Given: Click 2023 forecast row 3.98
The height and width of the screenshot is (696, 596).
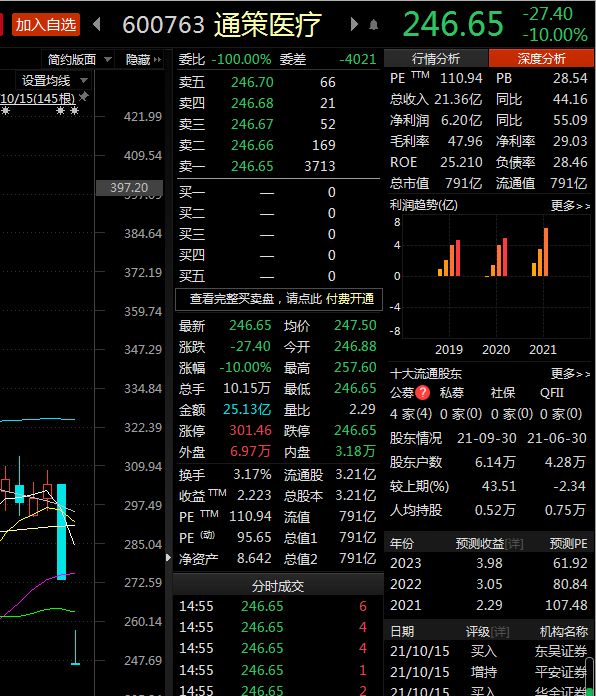Looking at the screenshot, I should point(489,563).
